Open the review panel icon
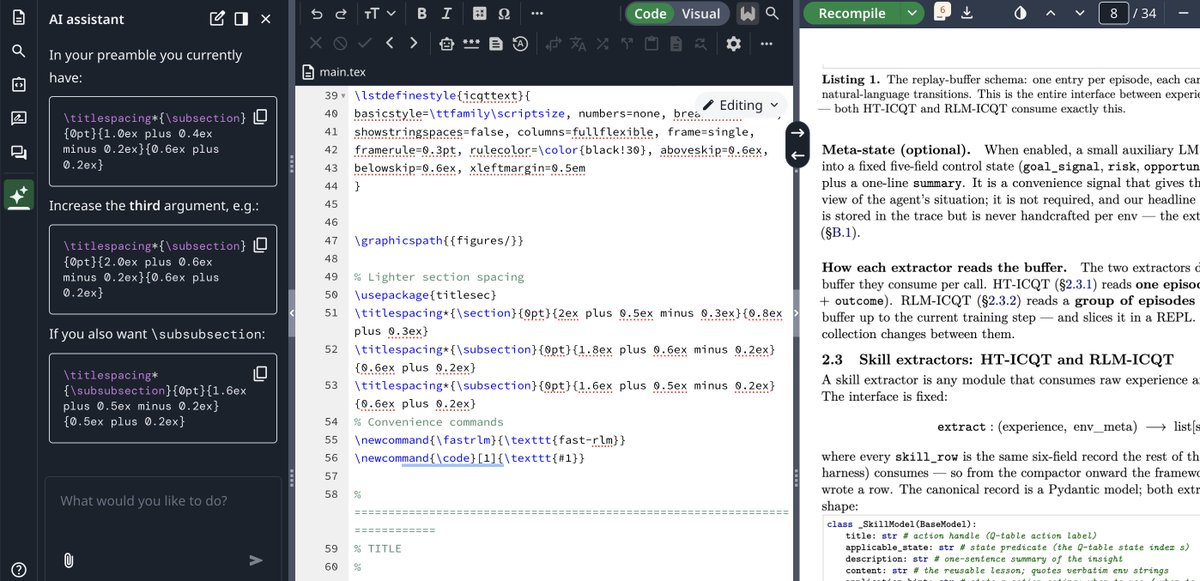1200x581 pixels. coord(18,118)
